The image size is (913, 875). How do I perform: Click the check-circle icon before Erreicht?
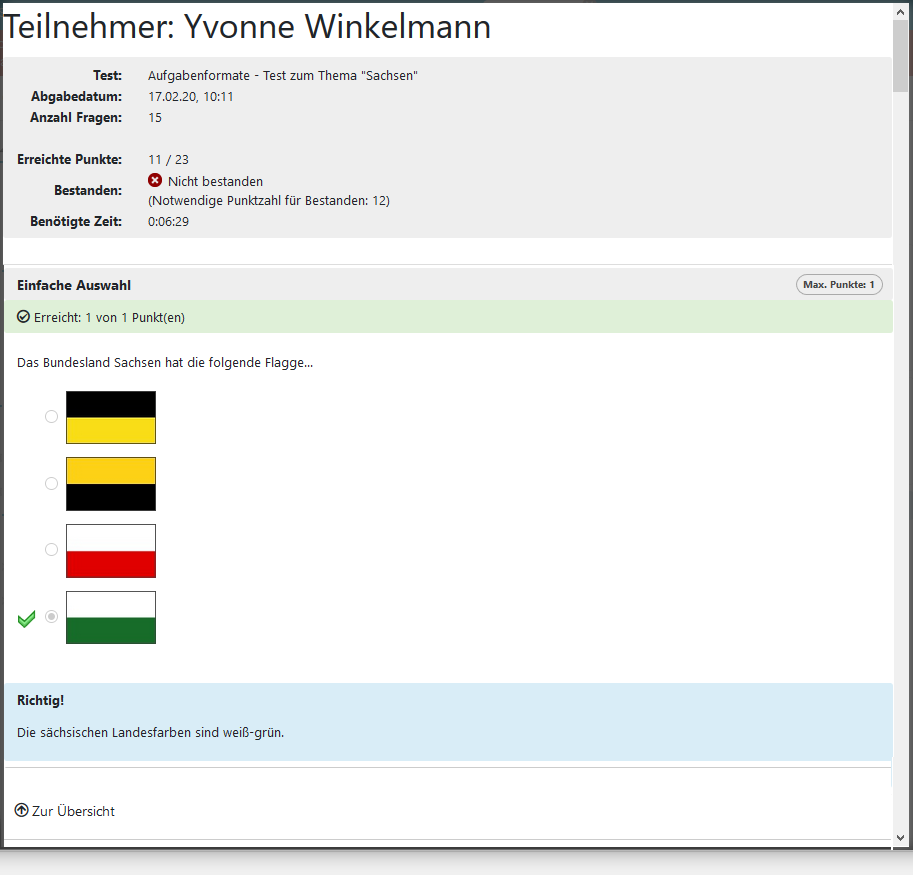click(24, 317)
